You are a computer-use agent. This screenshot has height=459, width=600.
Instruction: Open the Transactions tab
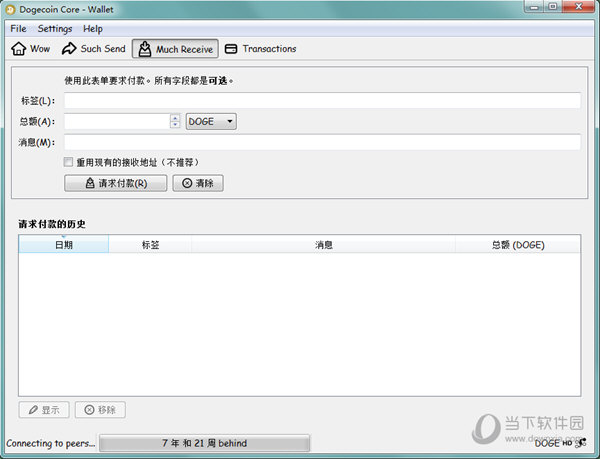click(260, 49)
